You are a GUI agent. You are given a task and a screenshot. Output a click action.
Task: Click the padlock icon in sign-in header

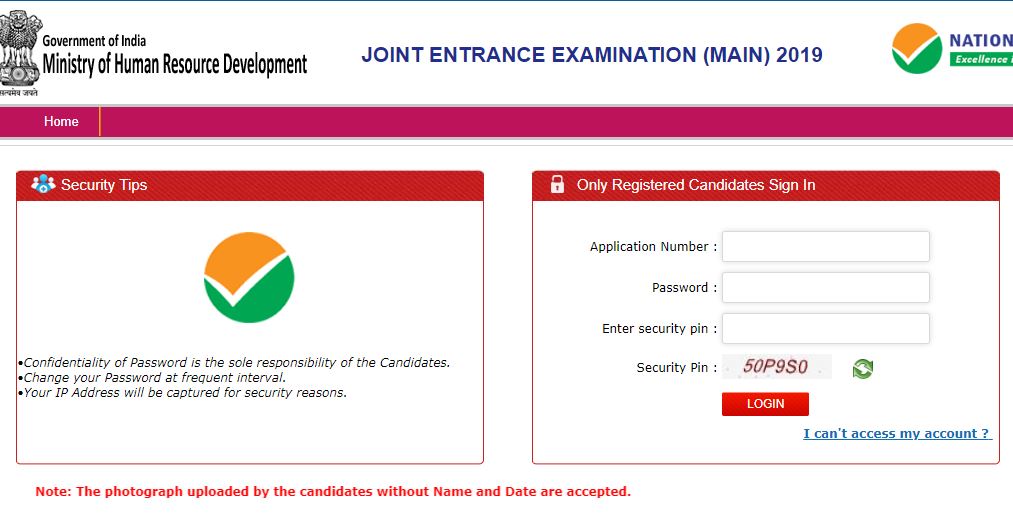(557, 185)
